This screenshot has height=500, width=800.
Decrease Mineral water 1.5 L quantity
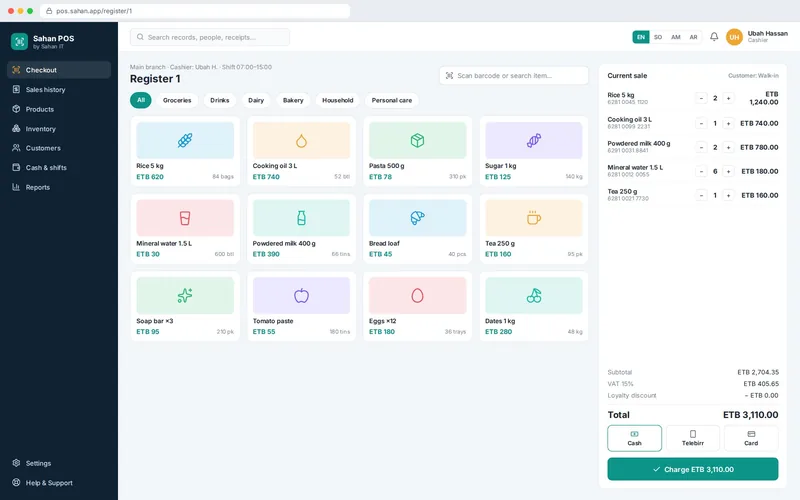701,171
